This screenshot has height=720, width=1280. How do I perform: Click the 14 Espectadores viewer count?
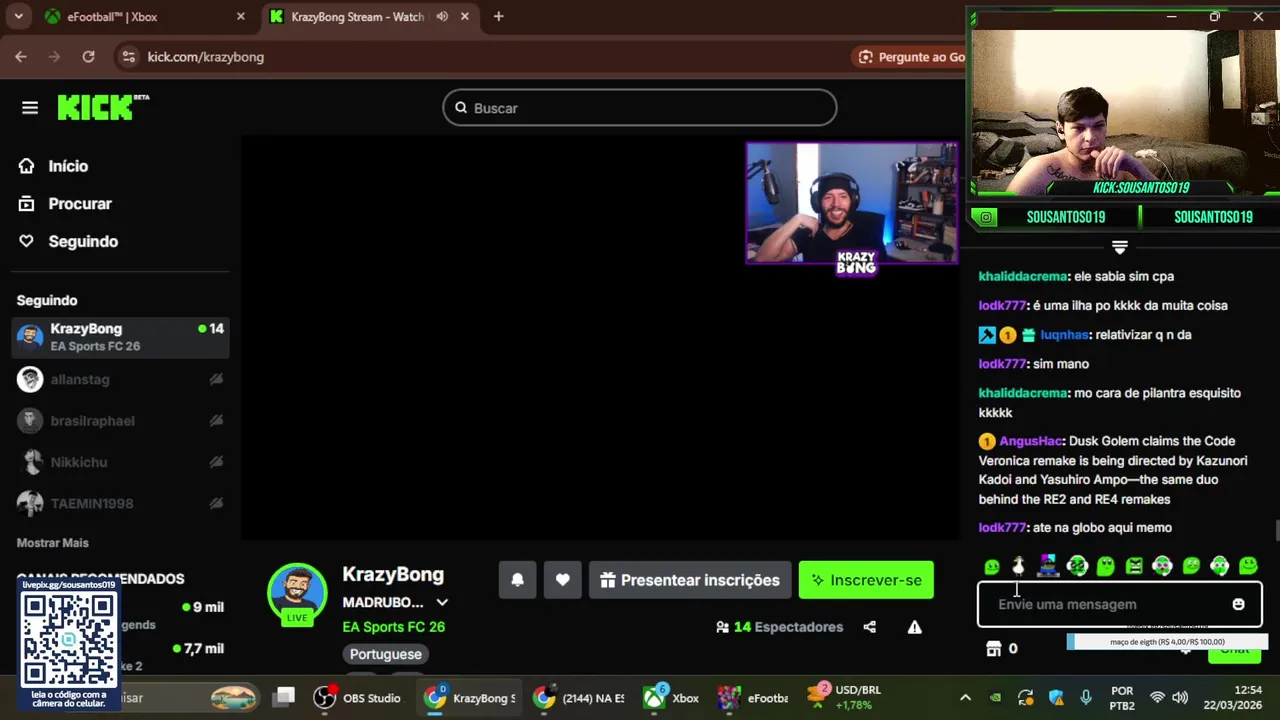point(780,627)
